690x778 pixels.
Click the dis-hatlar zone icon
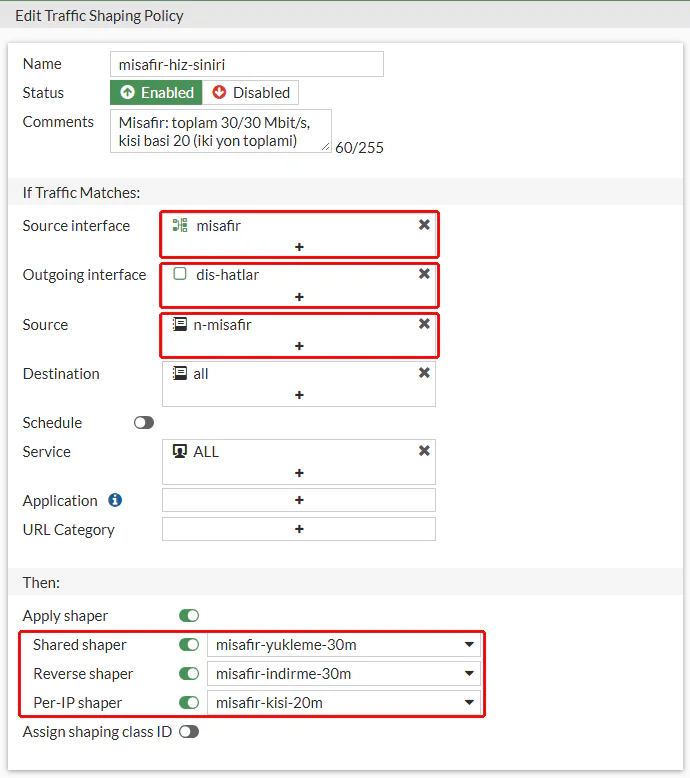click(x=180, y=274)
